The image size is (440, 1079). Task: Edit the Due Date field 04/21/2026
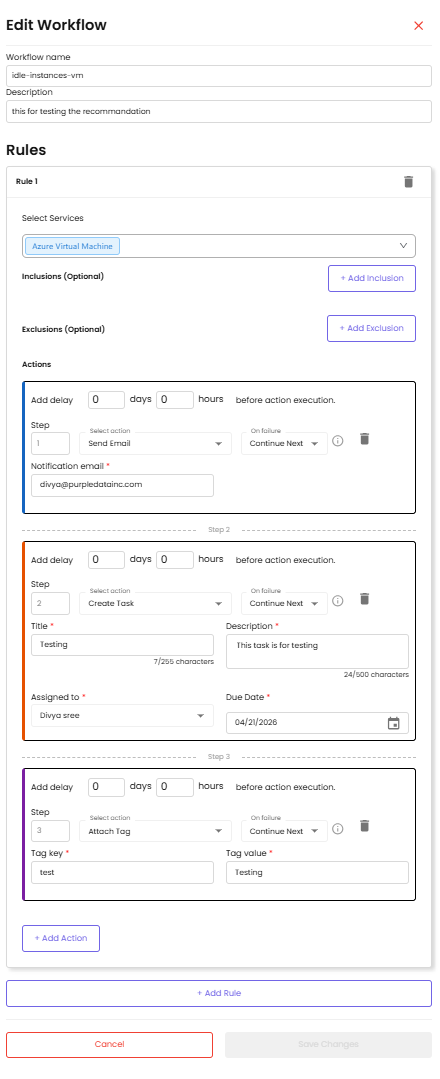point(317,723)
